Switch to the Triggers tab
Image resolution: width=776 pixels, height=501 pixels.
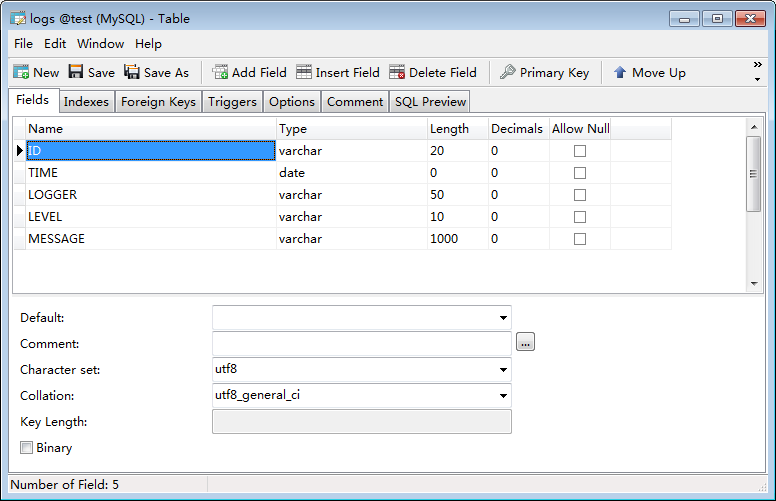(232, 101)
